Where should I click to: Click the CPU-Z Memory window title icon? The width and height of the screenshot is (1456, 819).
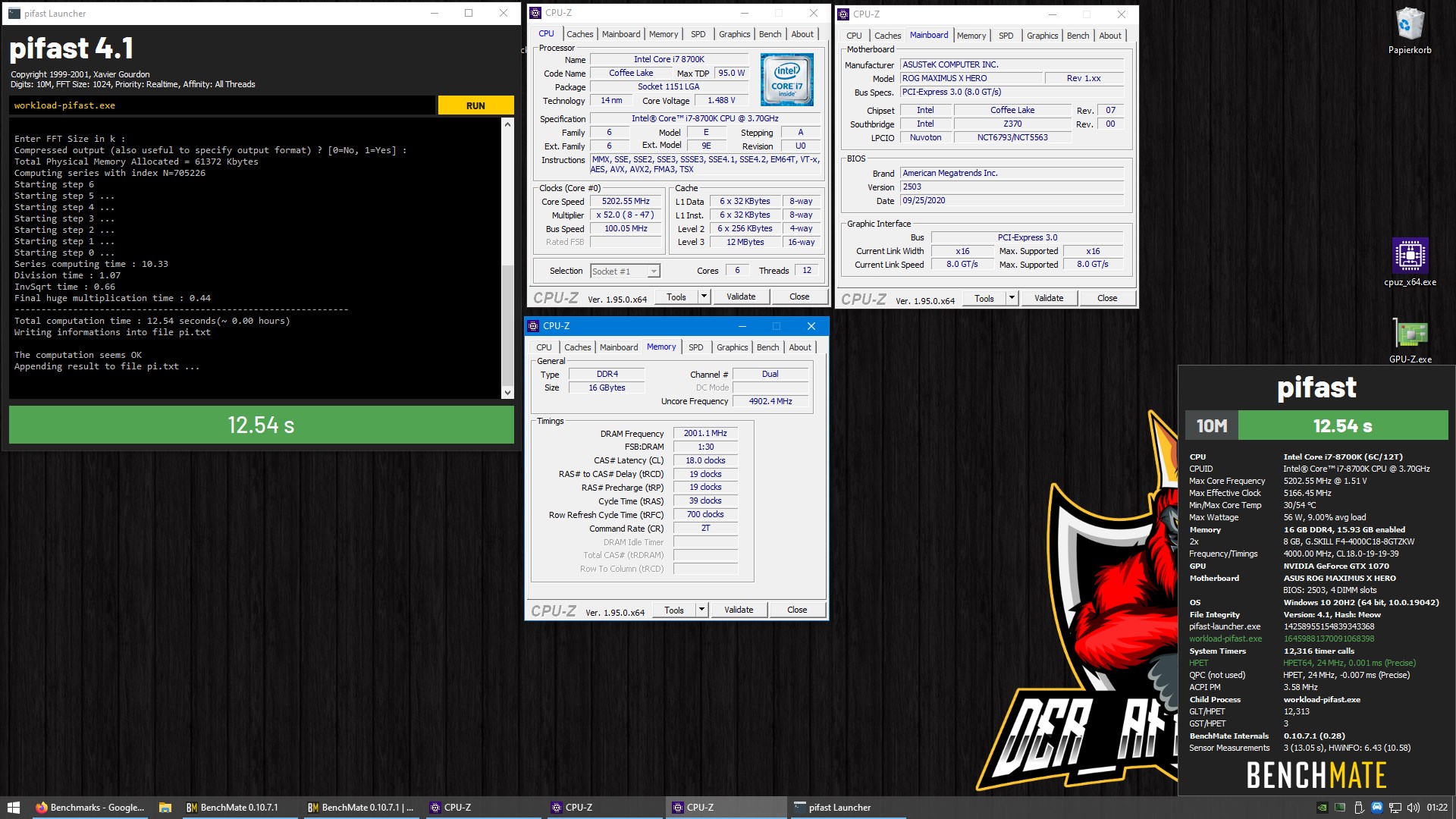pyautogui.click(x=534, y=326)
